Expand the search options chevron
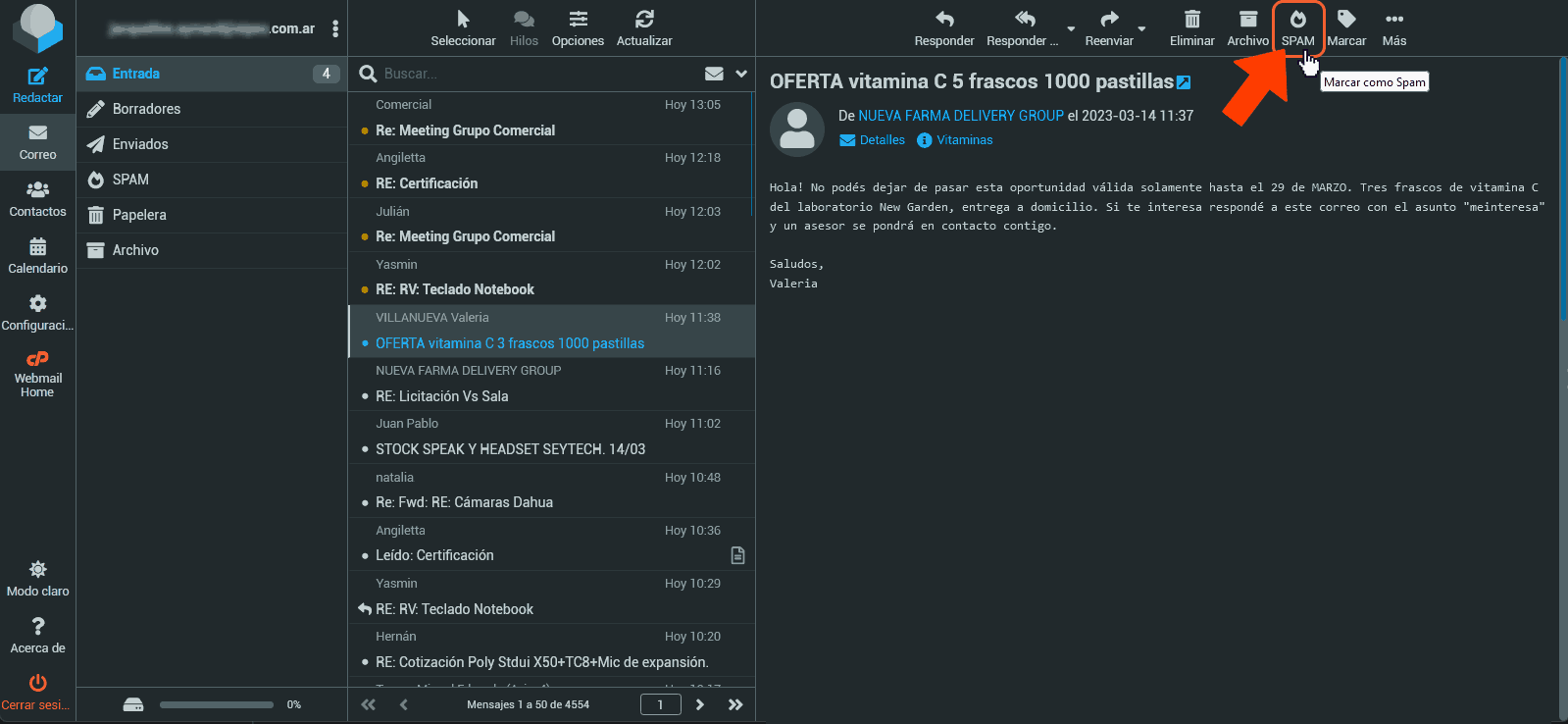Image resolution: width=1568 pixels, height=724 pixels. pyautogui.click(x=741, y=74)
